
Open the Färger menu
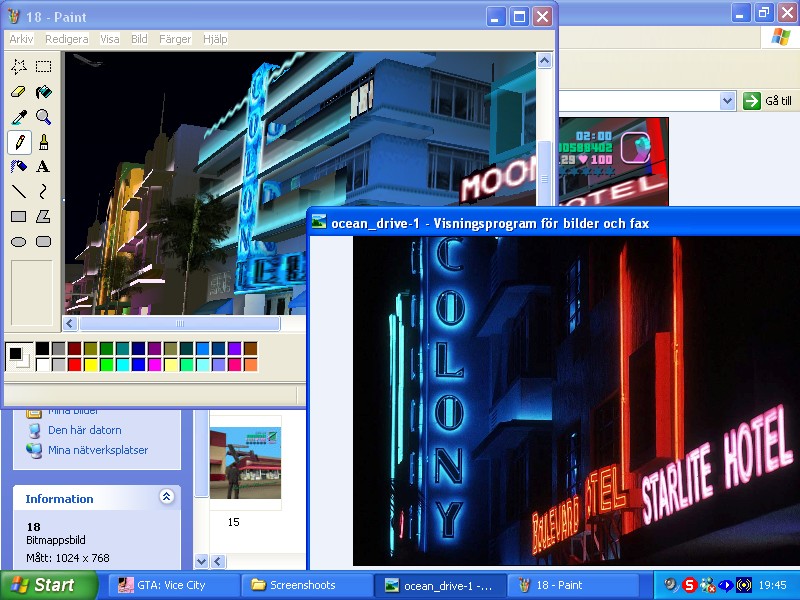tap(175, 39)
